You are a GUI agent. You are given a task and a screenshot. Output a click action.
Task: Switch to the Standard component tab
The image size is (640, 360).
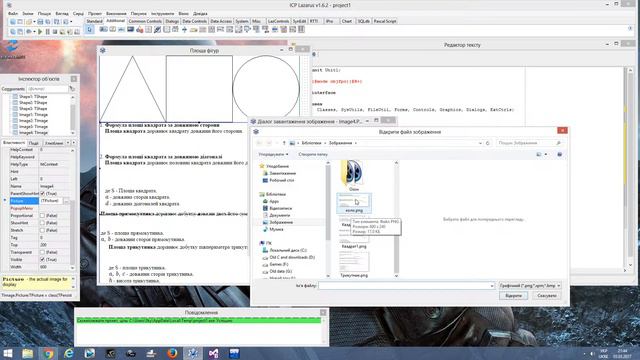point(94,21)
